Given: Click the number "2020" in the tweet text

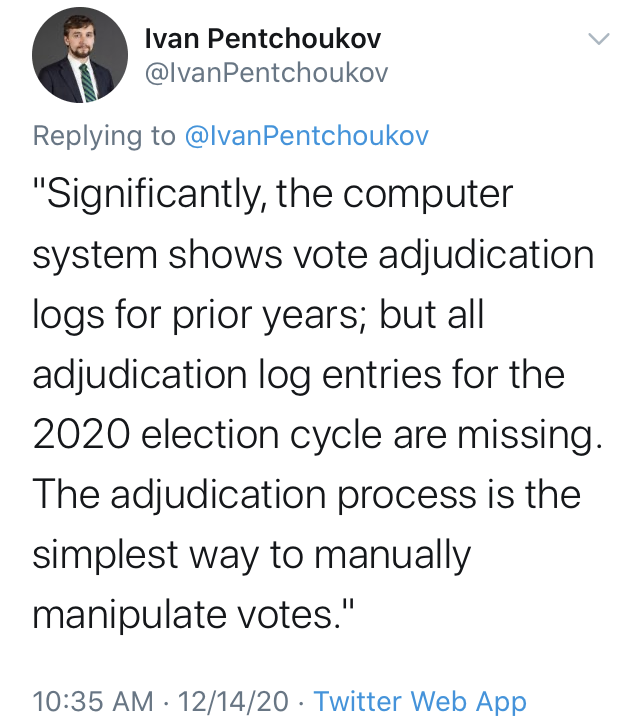Looking at the screenshot, I should click(81, 435).
